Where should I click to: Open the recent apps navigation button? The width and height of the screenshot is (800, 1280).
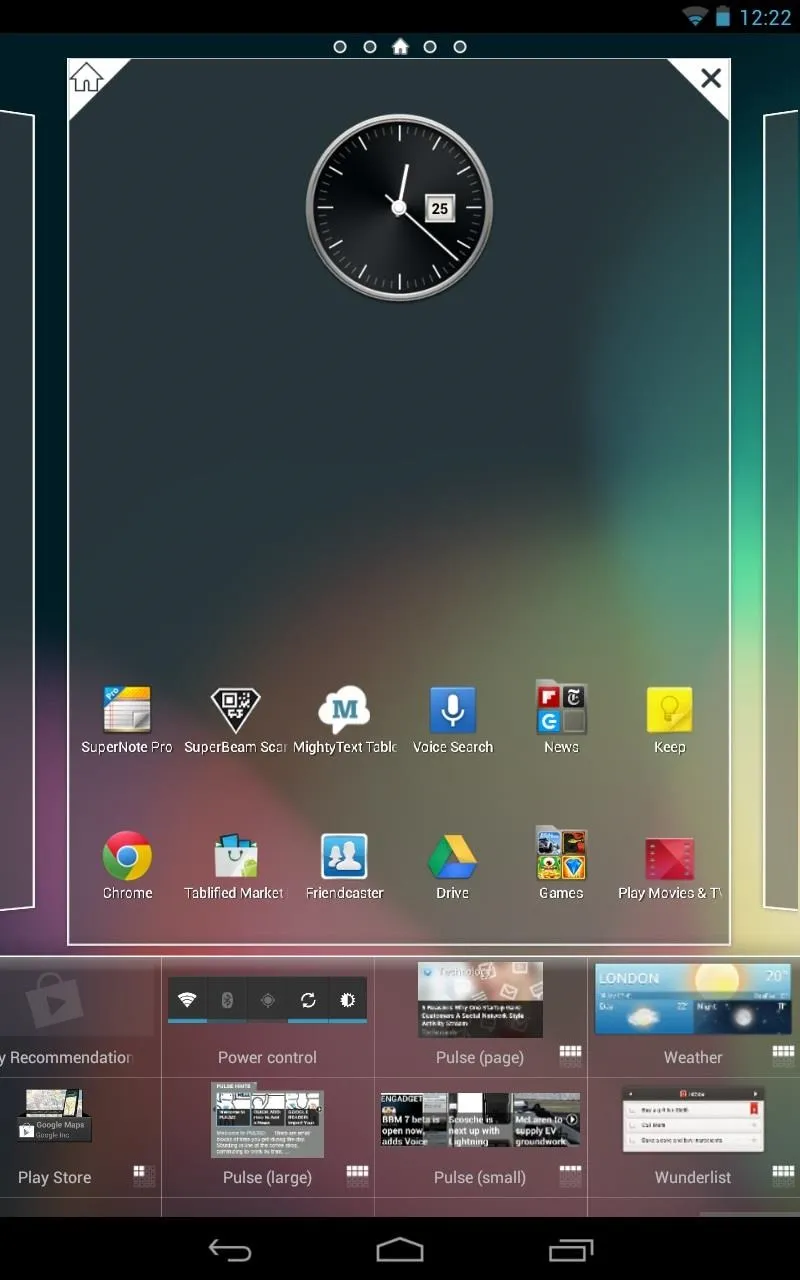(571, 1249)
